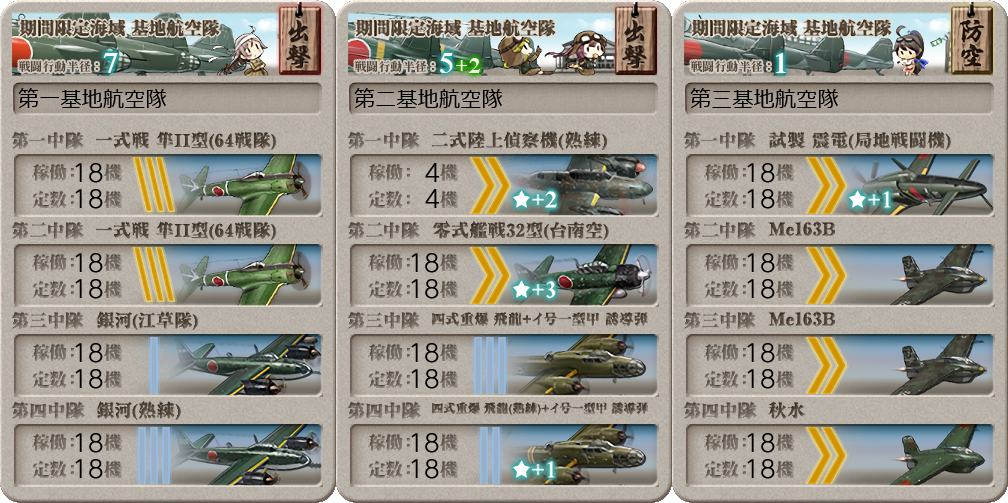The height and width of the screenshot is (503, 1008).
Task: Select the 試製 震電 local fighter image
Action: point(919,184)
